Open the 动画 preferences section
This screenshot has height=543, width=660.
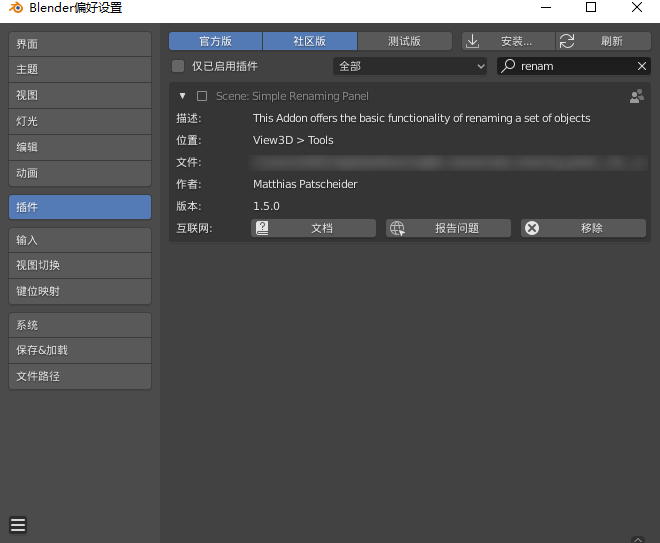tap(80, 173)
